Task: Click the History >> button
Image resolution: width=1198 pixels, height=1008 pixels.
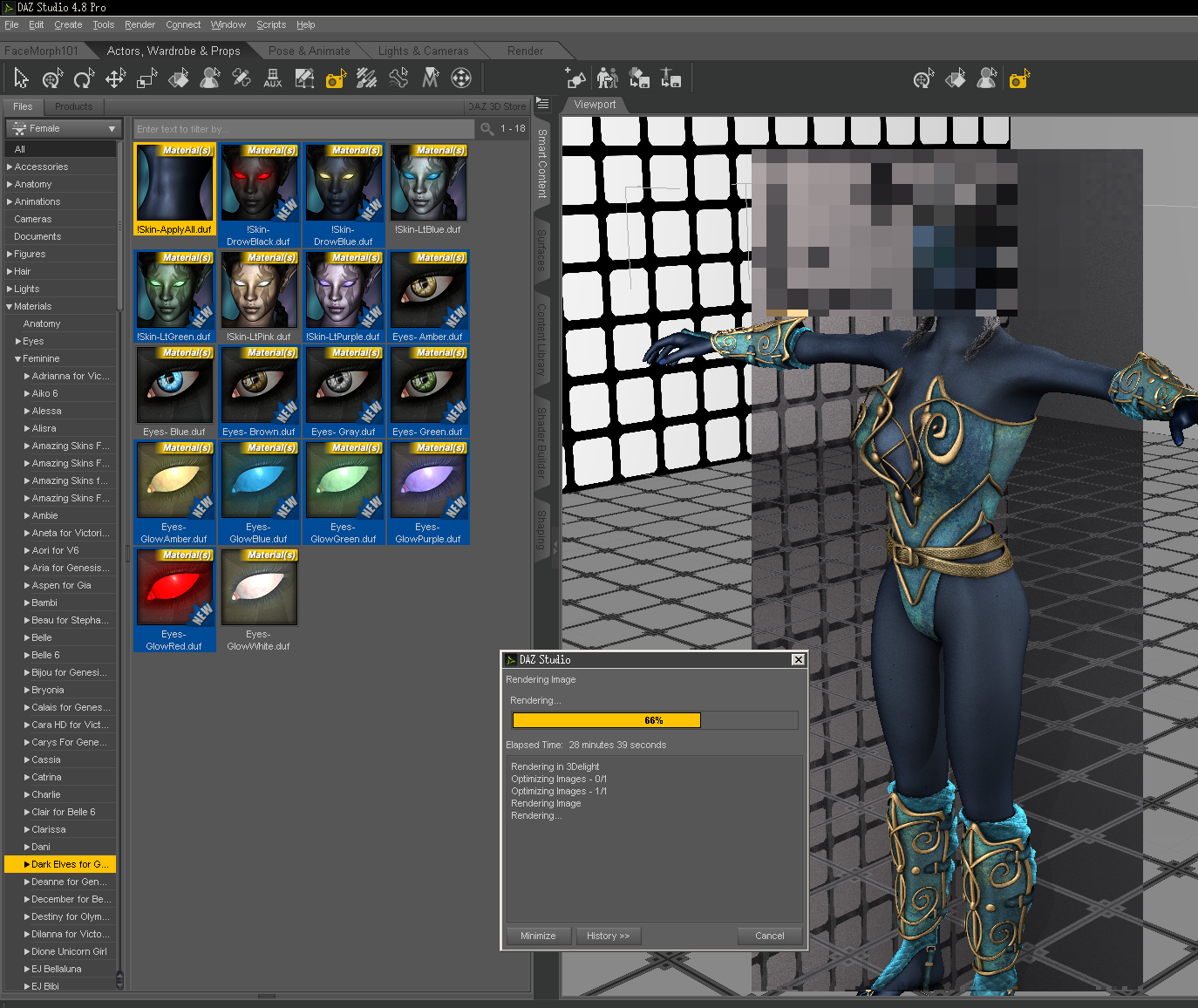Action: point(608,936)
